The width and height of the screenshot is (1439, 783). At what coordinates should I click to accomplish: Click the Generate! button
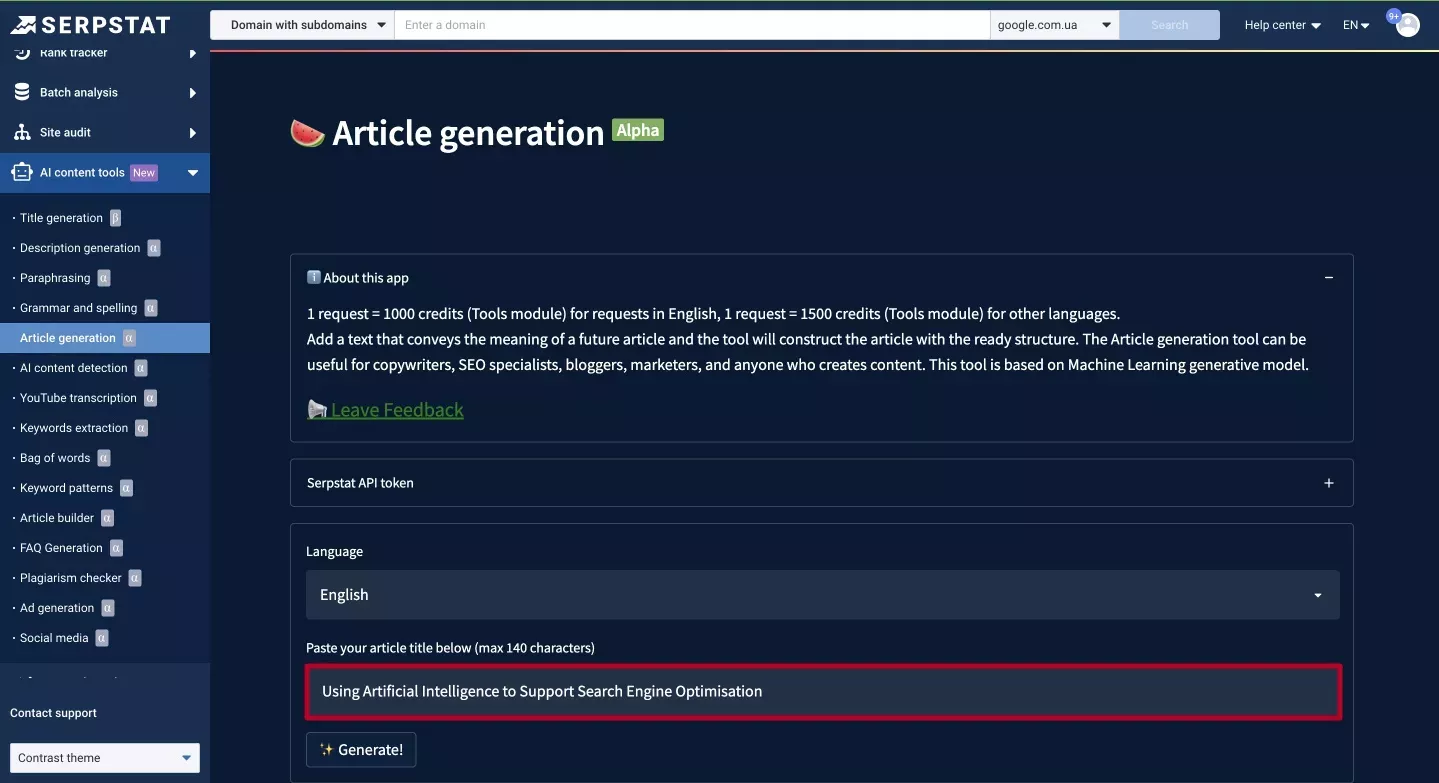(x=361, y=749)
